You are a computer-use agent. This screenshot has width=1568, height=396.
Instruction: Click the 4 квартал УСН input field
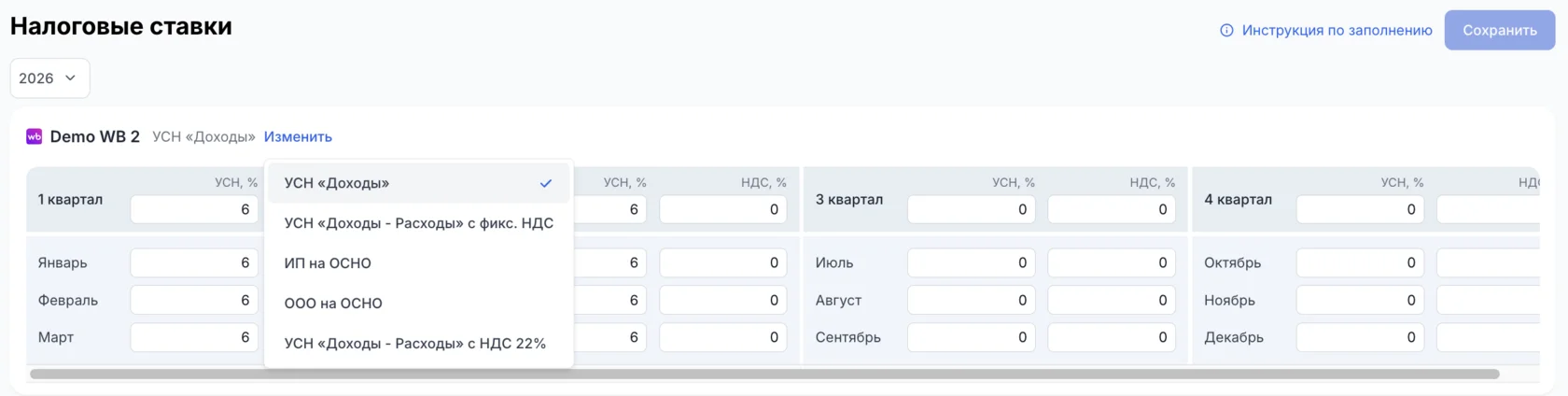click(x=1360, y=209)
